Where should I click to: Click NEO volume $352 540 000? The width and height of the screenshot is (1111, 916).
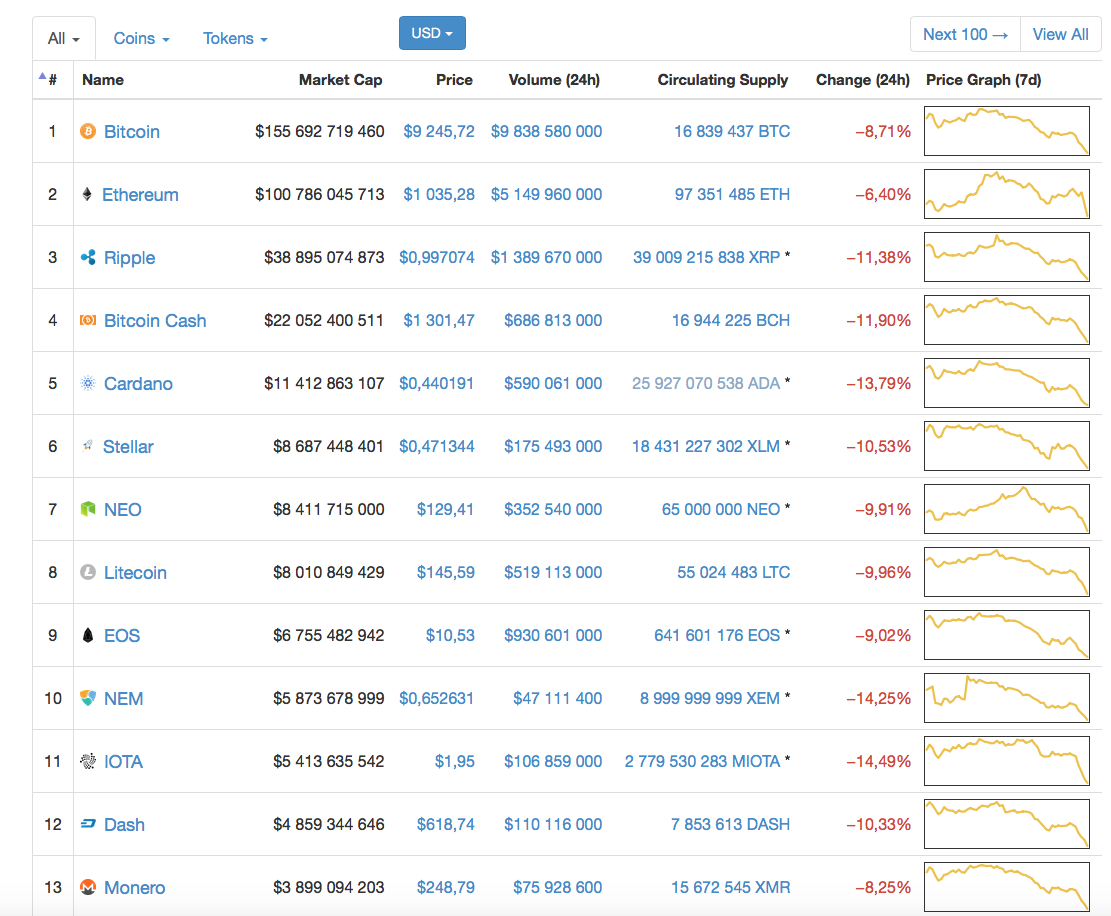point(553,509)
